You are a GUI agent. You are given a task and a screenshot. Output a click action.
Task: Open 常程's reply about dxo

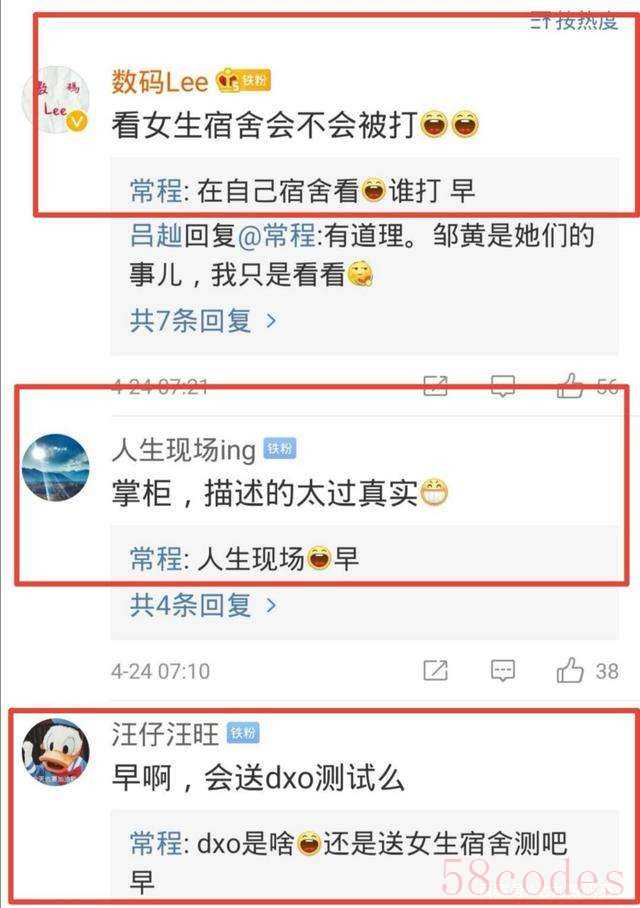tap(348, 862)
